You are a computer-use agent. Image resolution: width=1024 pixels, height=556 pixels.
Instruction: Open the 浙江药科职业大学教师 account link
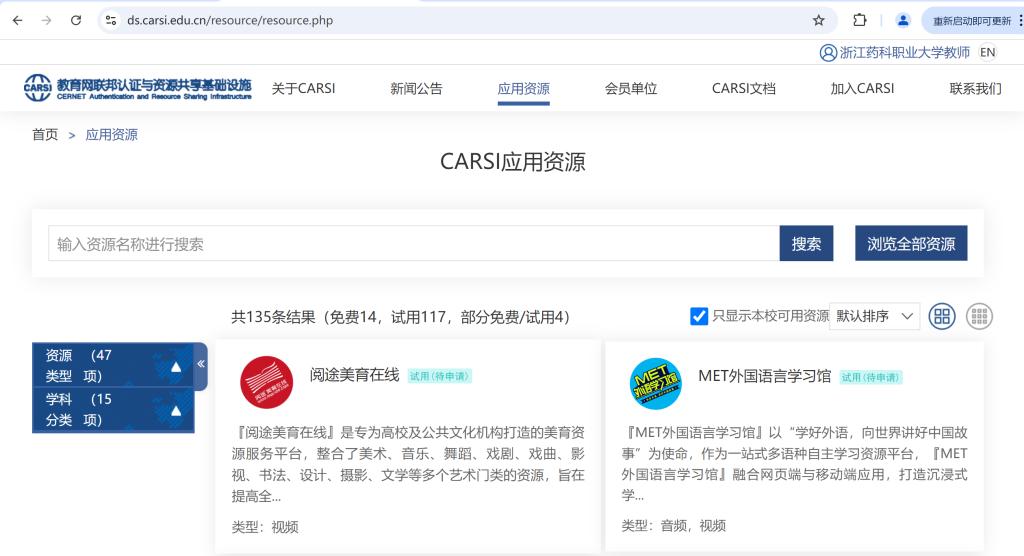pos(904,52)
